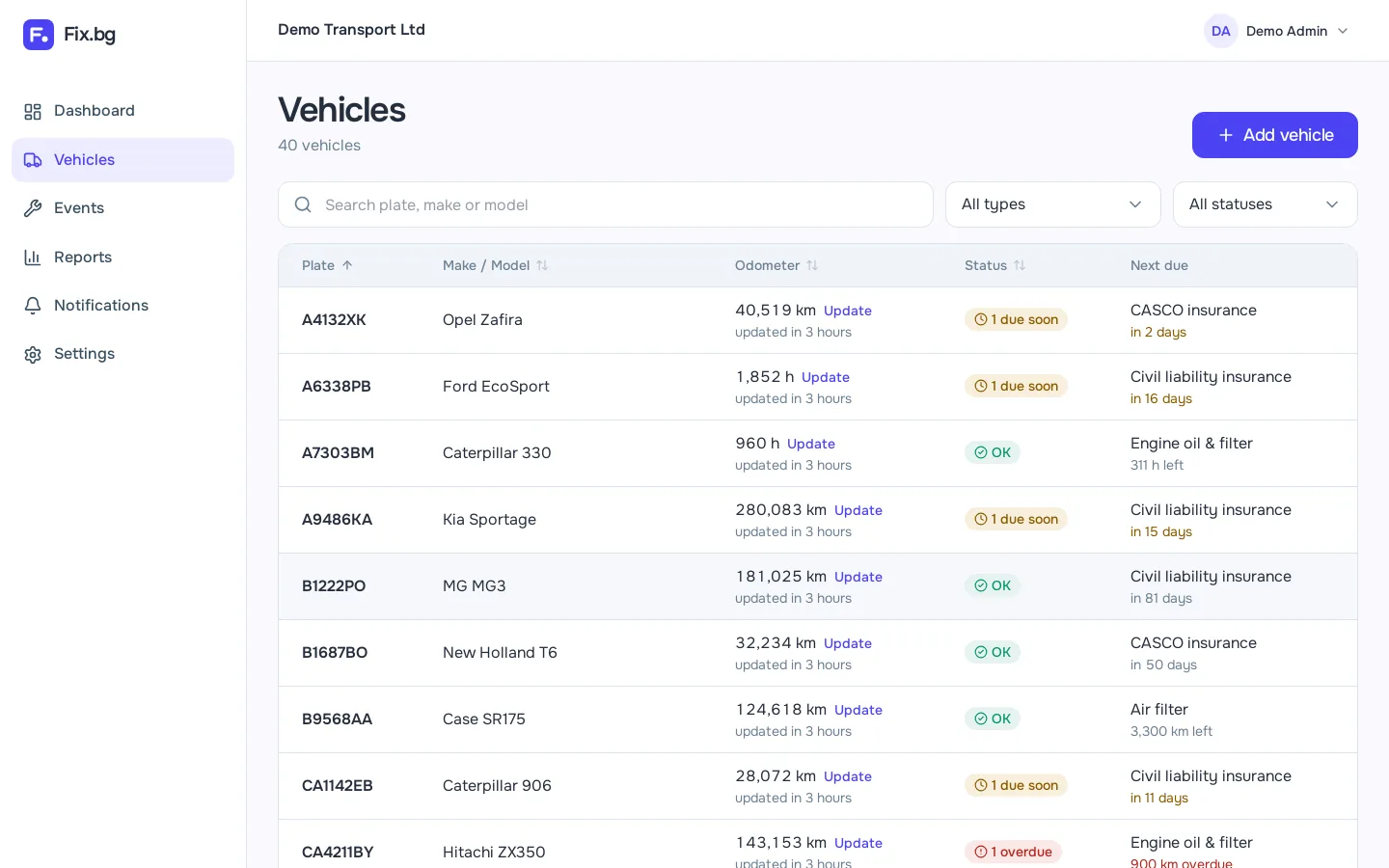Sort by the Make / Model column
Image resolution: width=1389 pixels, height=868 pixels.
(496, 265)
